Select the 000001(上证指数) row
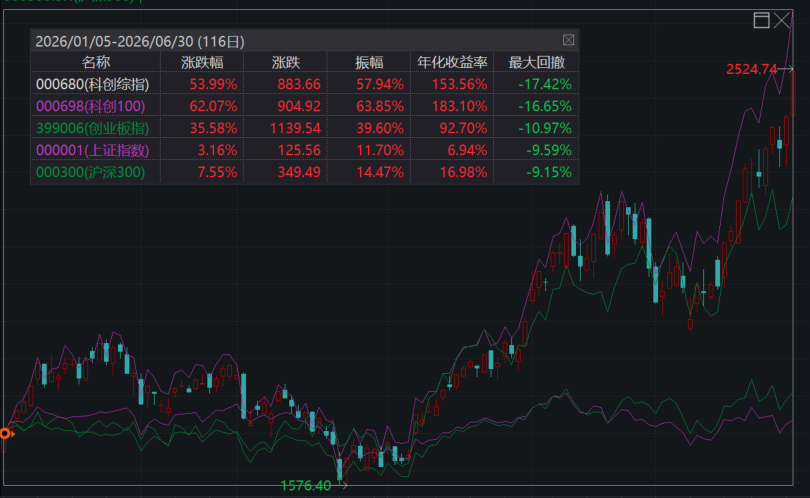 click(x=304, y=150)
